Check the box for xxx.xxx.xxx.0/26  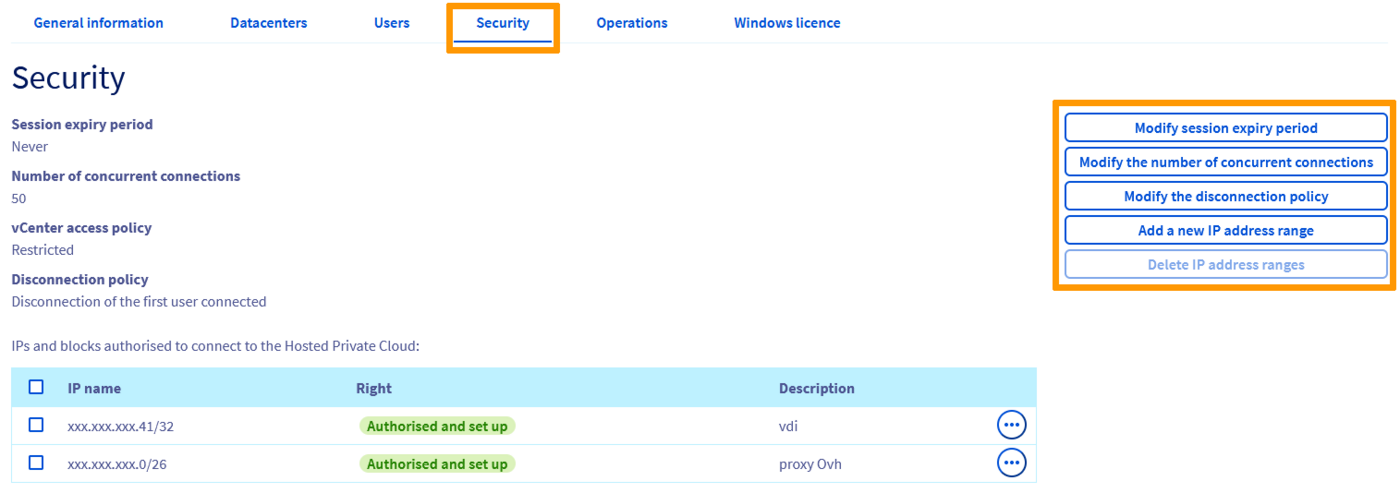point(36,463)
